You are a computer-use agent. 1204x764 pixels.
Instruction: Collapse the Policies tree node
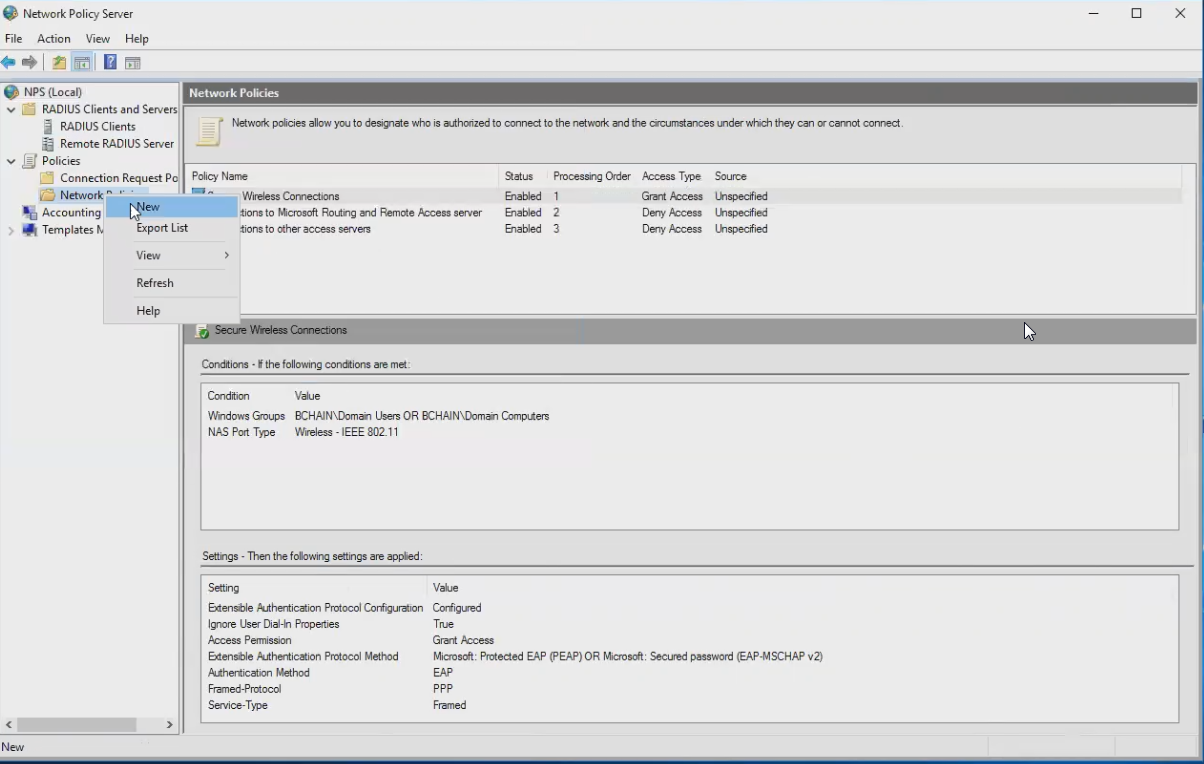(x=11, y=161)
